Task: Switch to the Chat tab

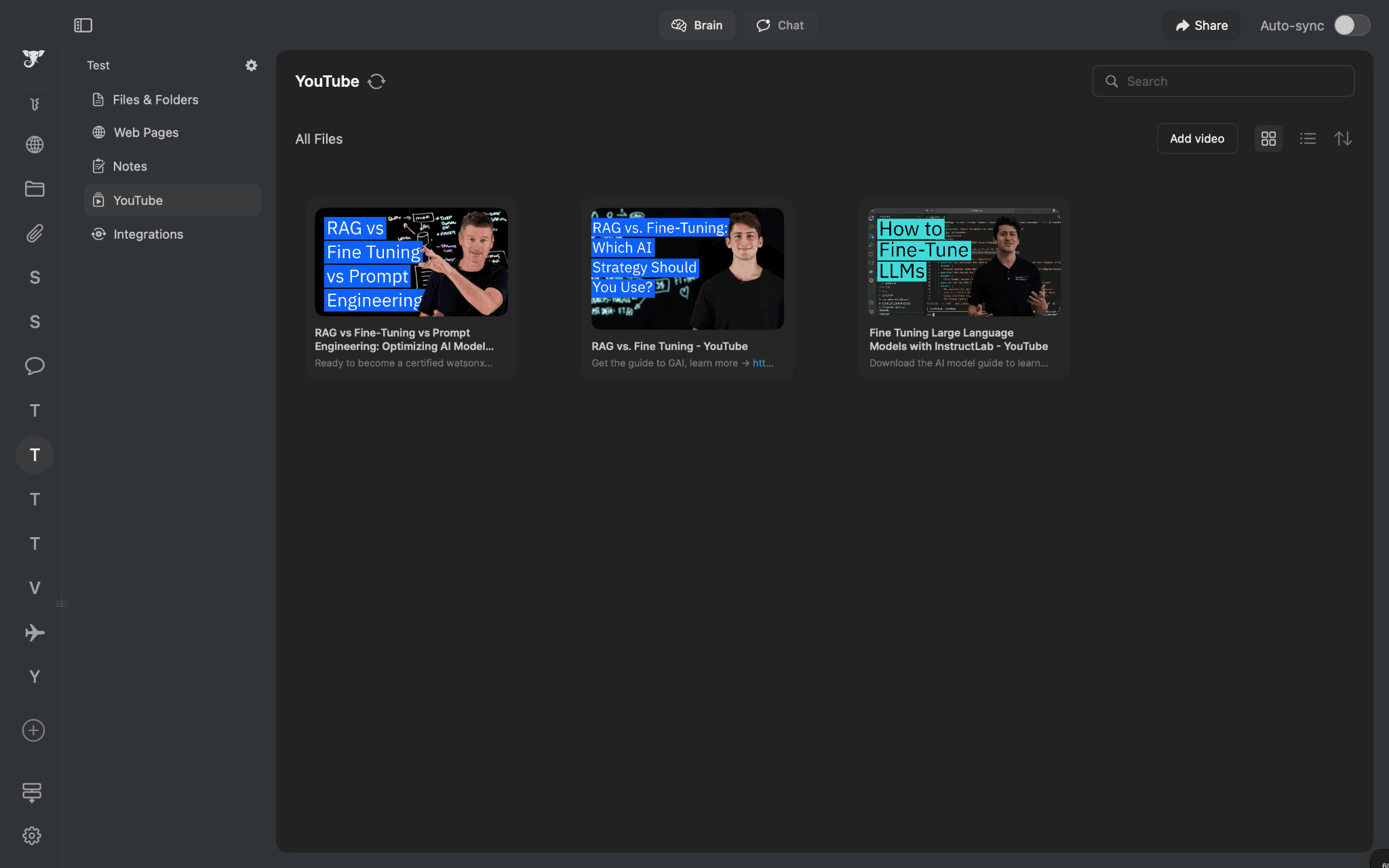Action: point(779,25)
